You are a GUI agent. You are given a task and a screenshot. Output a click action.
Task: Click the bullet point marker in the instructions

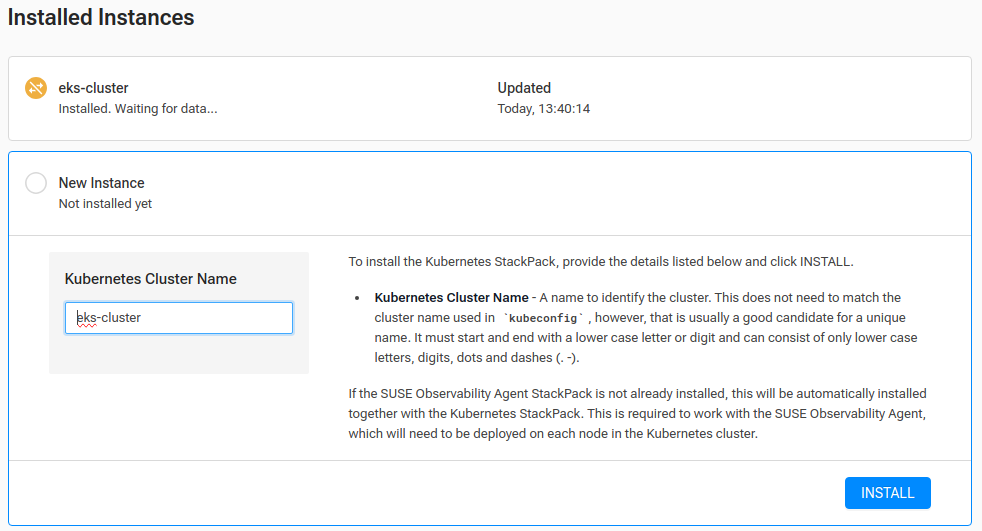(x=357, y=298)
